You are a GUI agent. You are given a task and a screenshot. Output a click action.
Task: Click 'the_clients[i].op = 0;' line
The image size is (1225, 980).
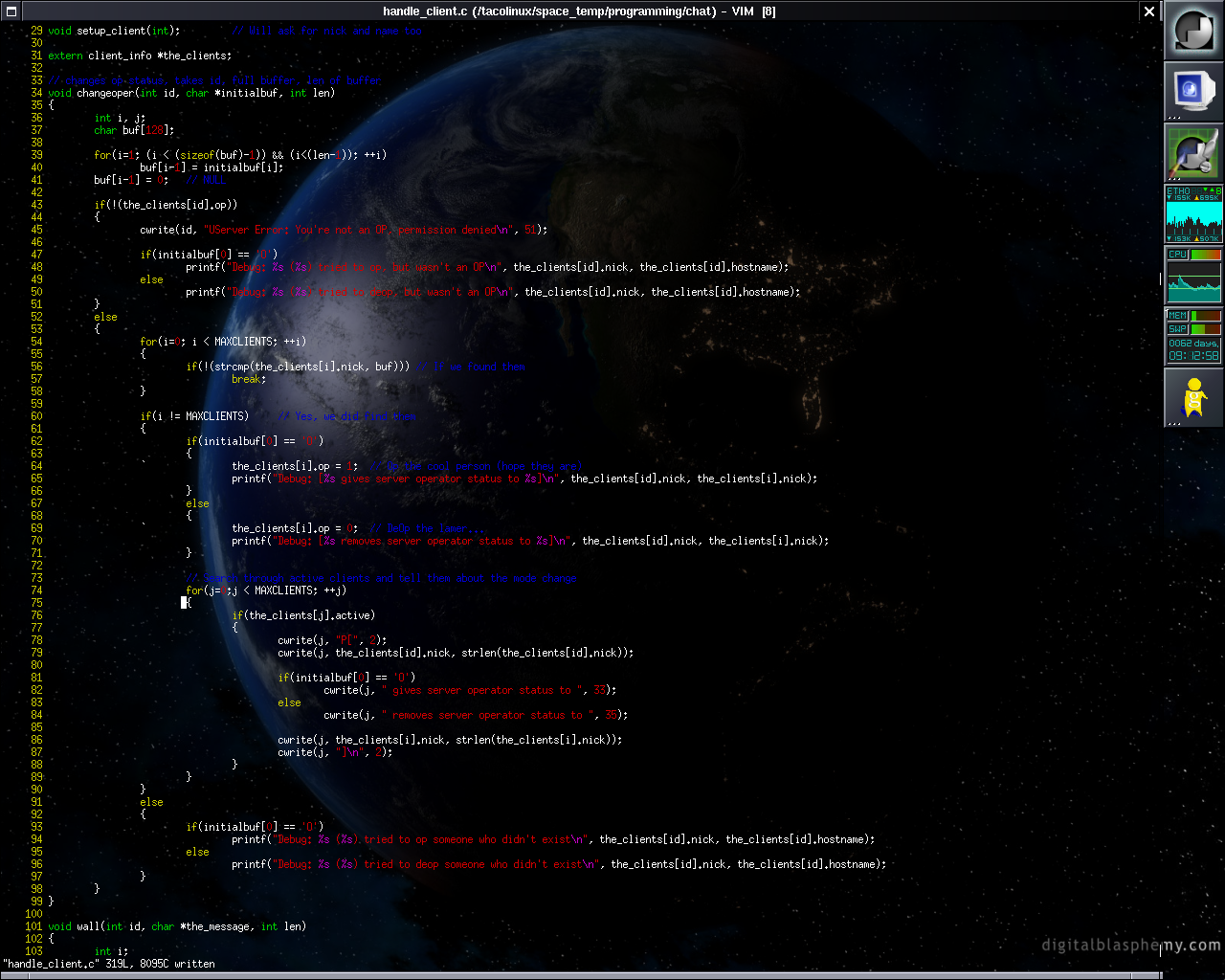295,528
